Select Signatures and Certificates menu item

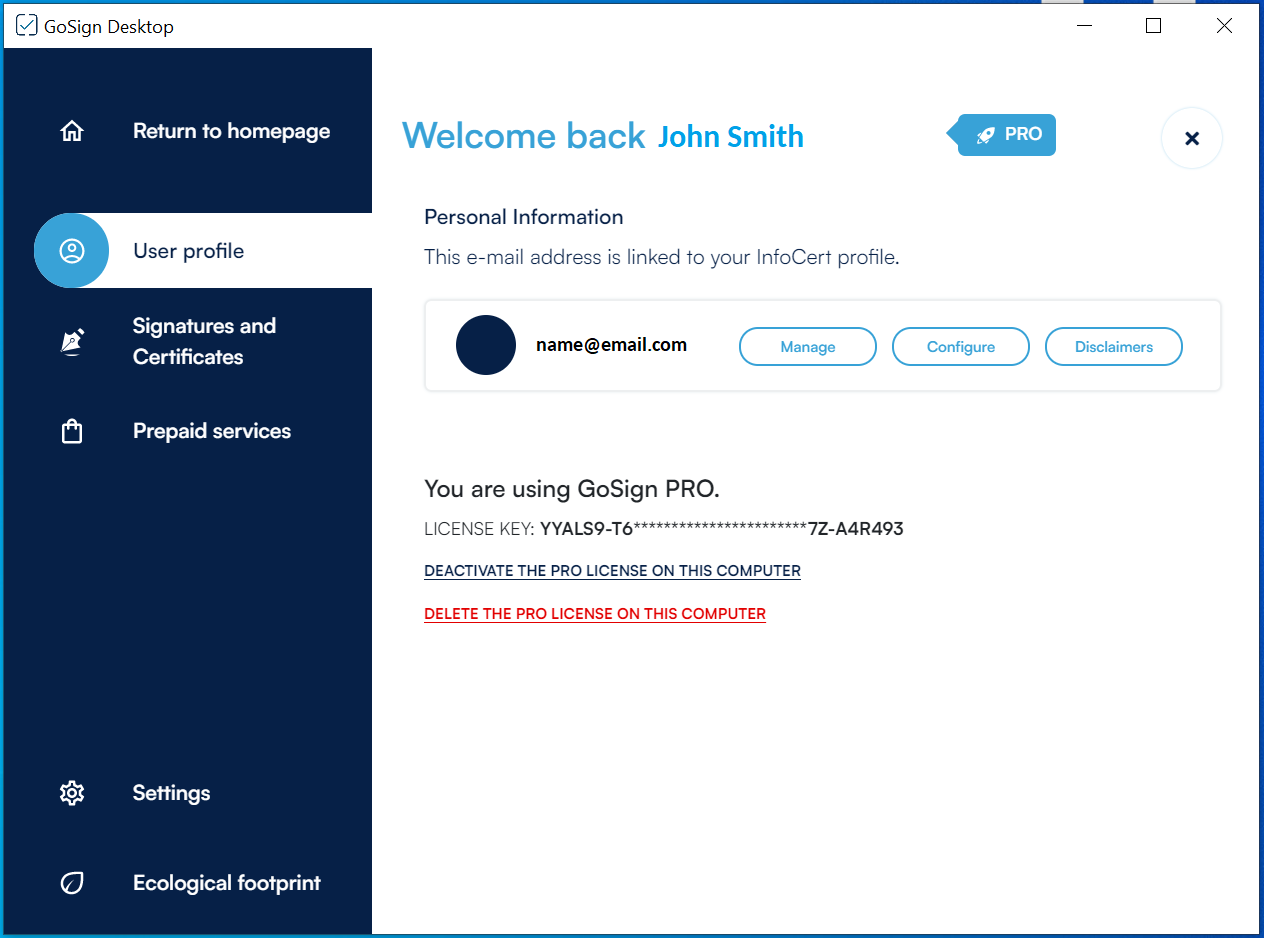(204, 341)
